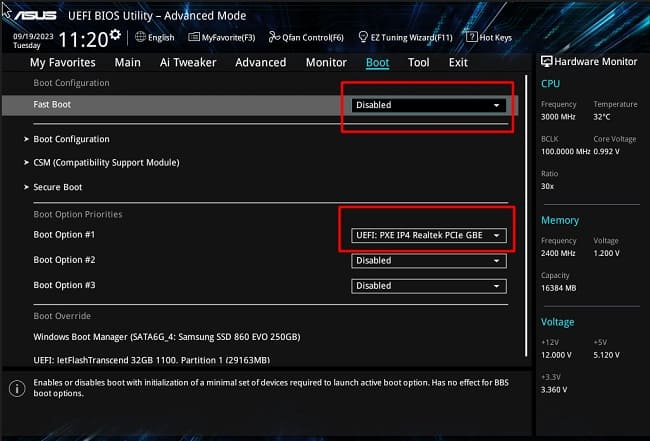Click the Voltage section heading
Screen dimensions: 650x441
tap(558, 322)
